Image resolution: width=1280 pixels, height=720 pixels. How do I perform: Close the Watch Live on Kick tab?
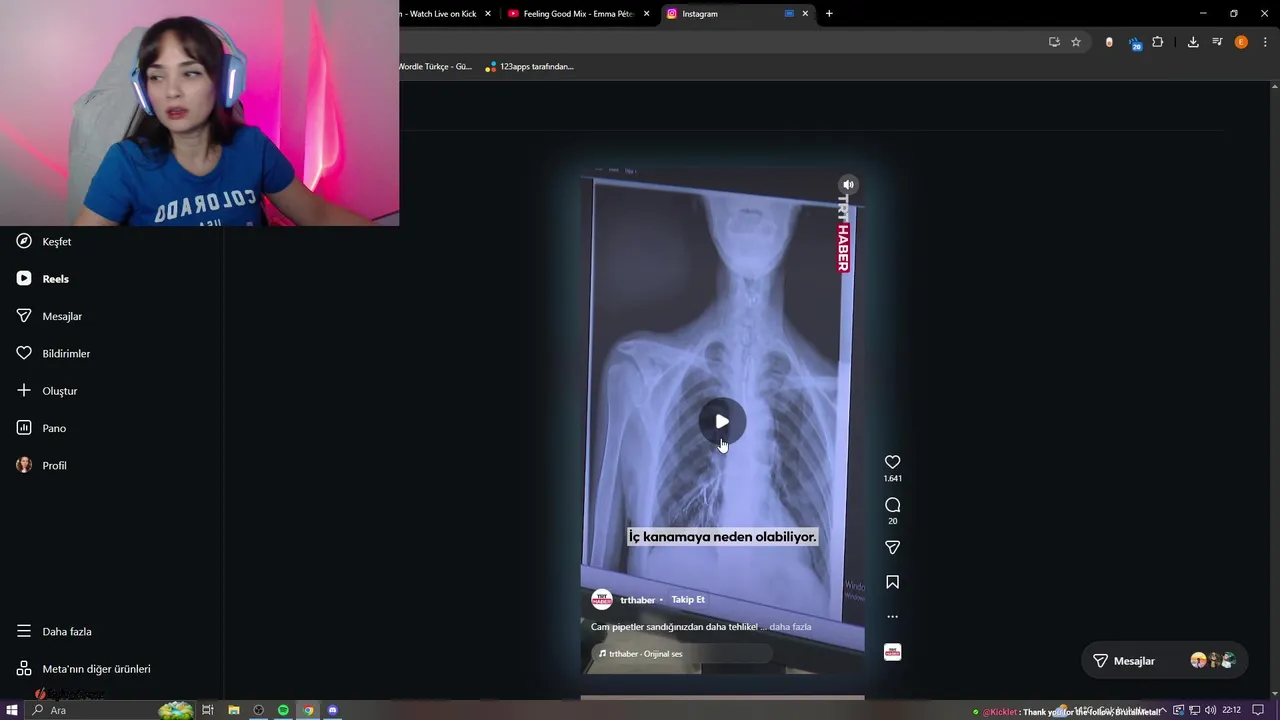488,14
